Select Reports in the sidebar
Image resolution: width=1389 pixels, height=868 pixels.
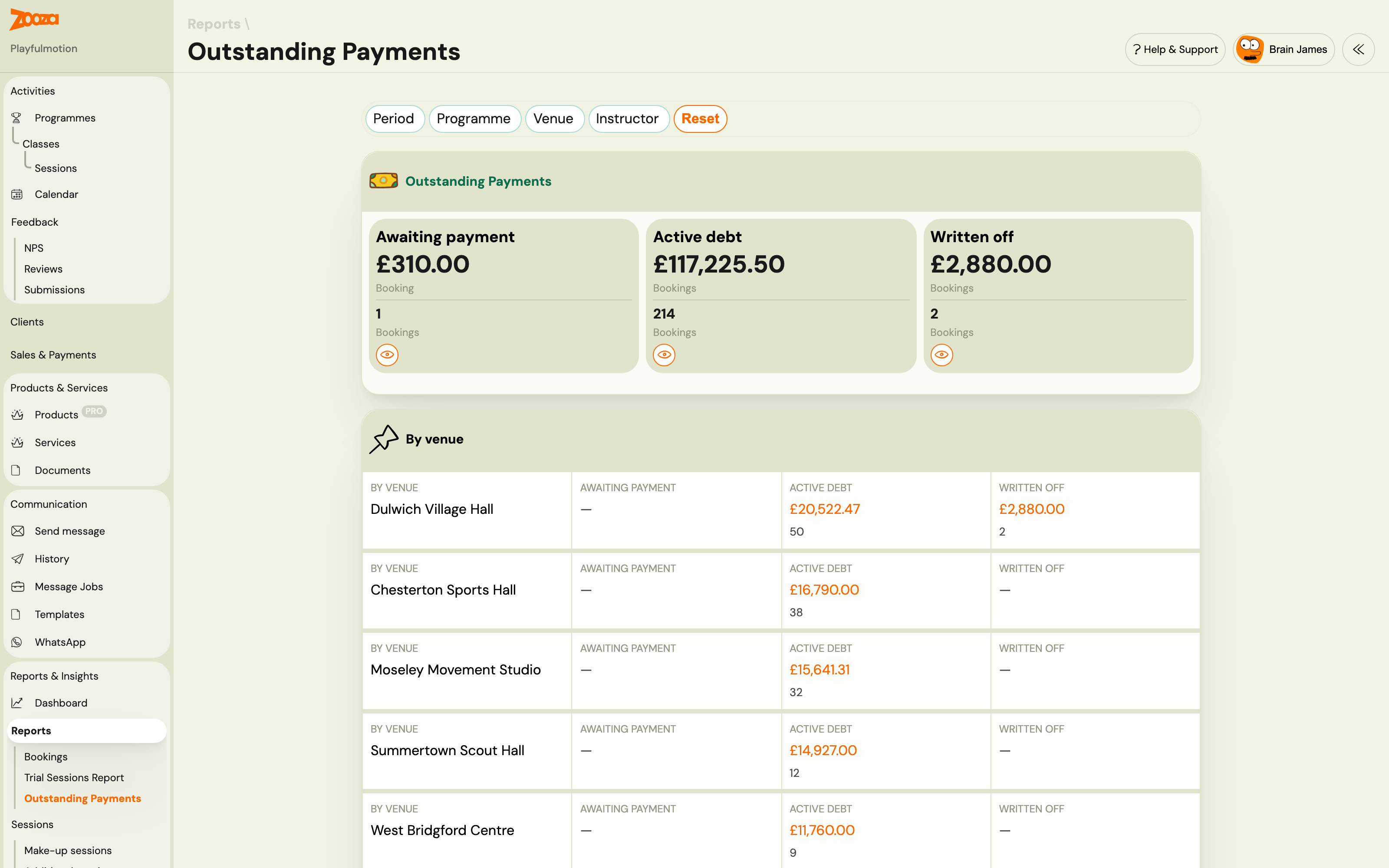click(x=87, y=731)
